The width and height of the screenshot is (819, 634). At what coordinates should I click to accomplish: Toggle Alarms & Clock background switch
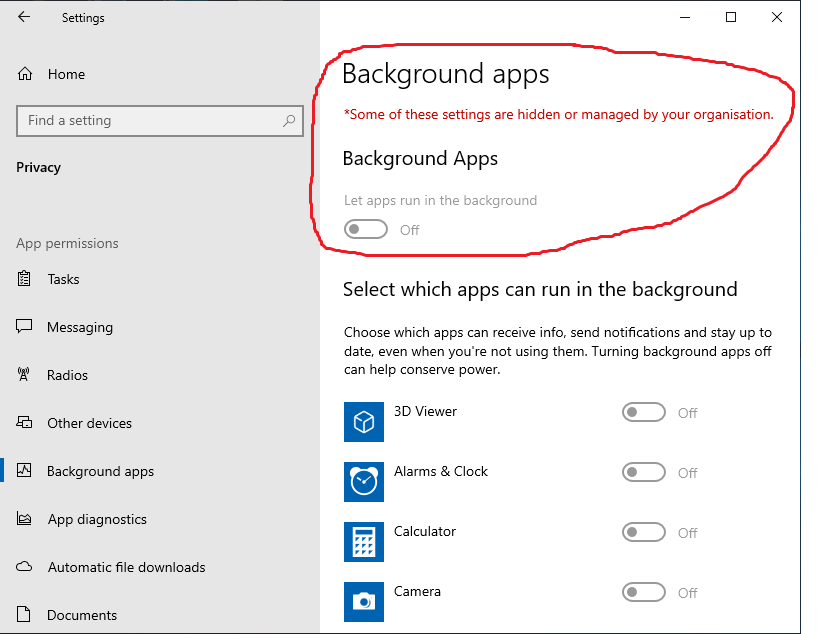coord(644,472)
